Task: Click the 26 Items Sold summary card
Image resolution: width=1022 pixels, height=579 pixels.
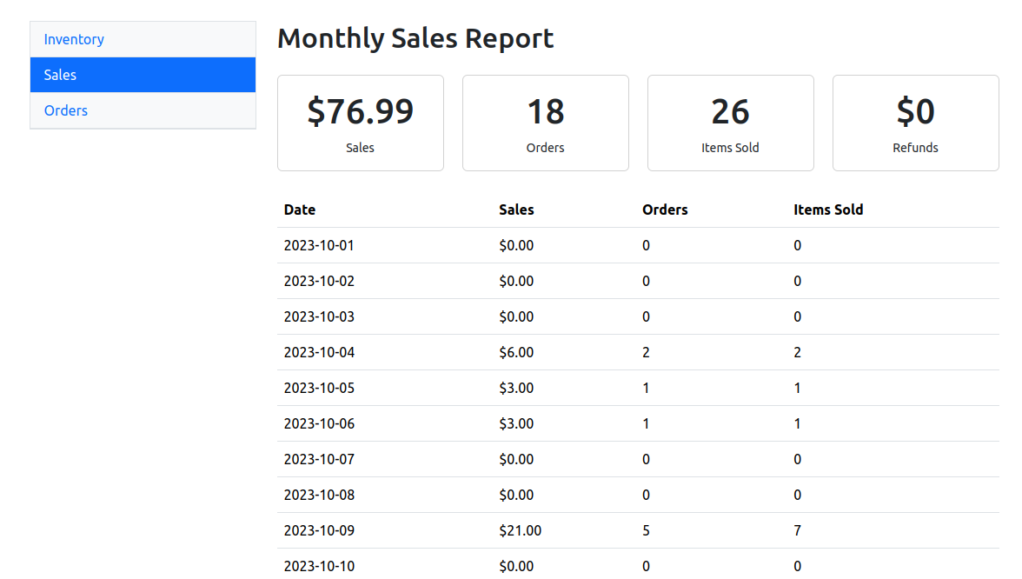Action: point(730,123)
